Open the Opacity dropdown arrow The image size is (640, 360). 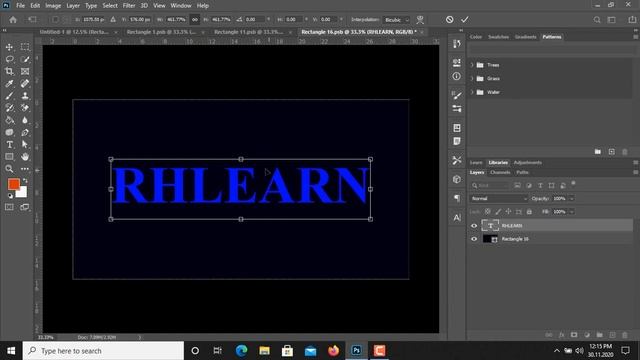pyautogui.click(x=571, y=199)
